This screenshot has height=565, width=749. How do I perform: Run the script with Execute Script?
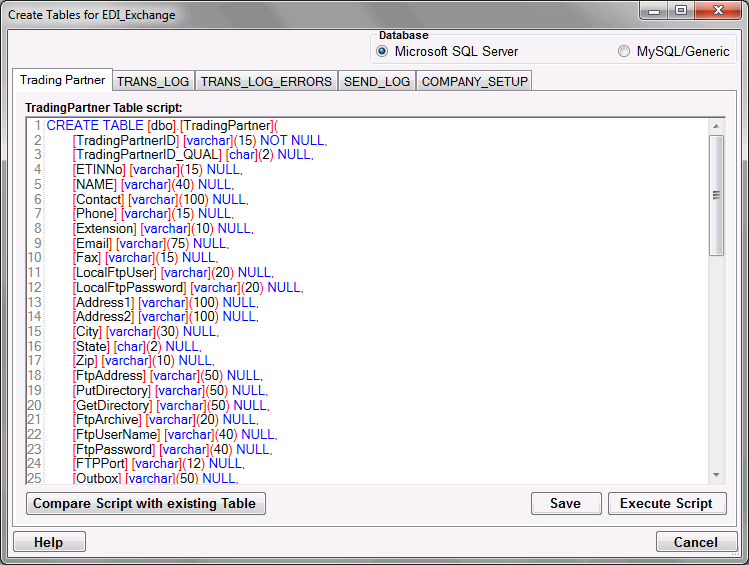pyautogui.click(x=666, y=503)
